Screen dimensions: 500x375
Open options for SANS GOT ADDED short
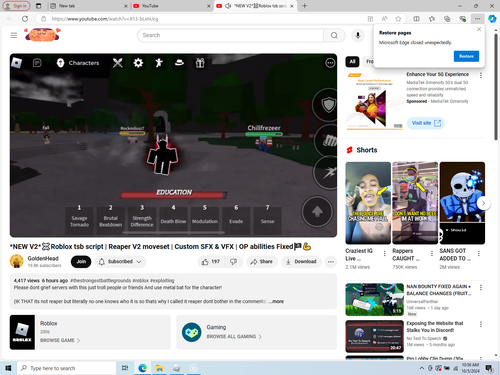pyautogui.click(x=479, y=254)
